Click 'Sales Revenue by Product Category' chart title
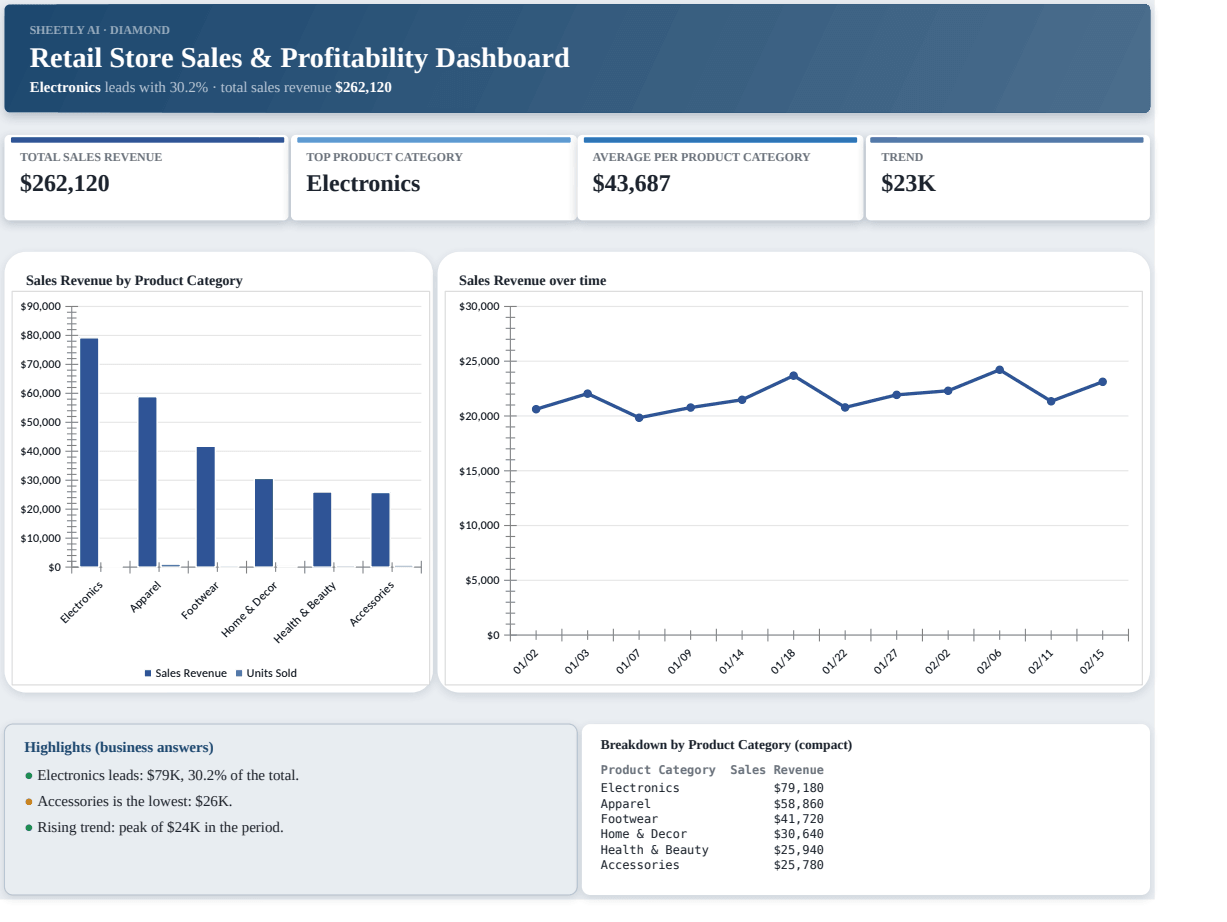Screen dimensions: 1227x922 pyautogui.click(x=134, y=281)
